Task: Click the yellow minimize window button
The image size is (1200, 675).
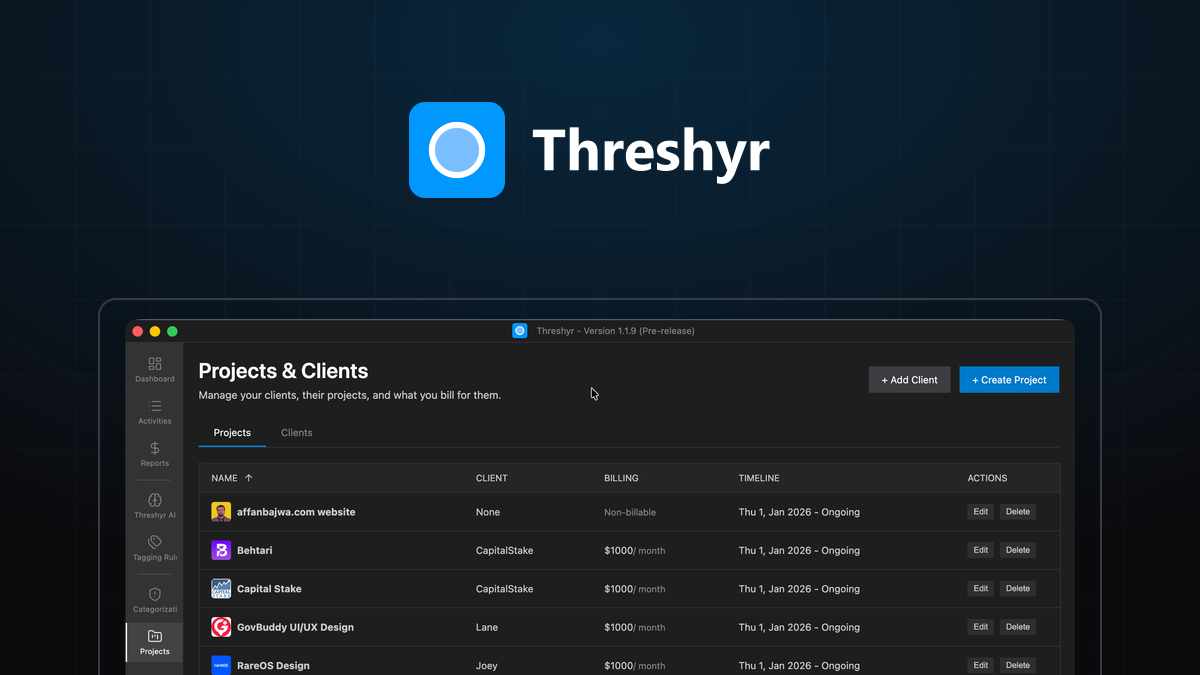Action: click(155, 331)
